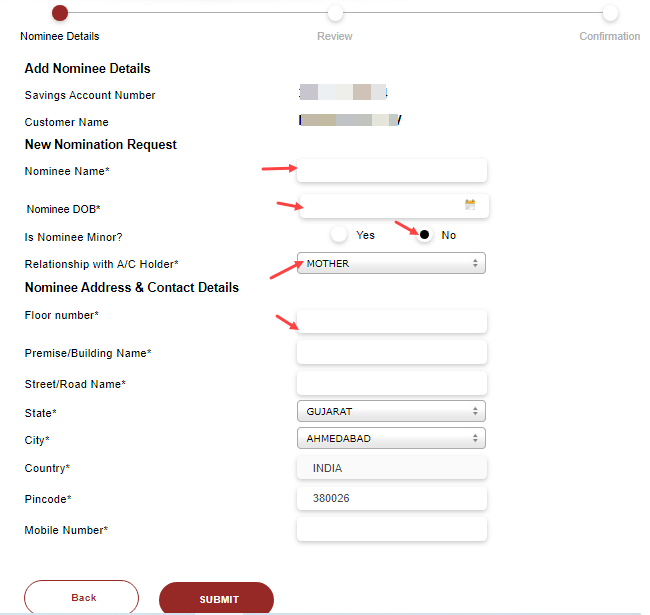Click the SUBMIT button
Viewport: 650px width, 615px height.
[216, 598]
